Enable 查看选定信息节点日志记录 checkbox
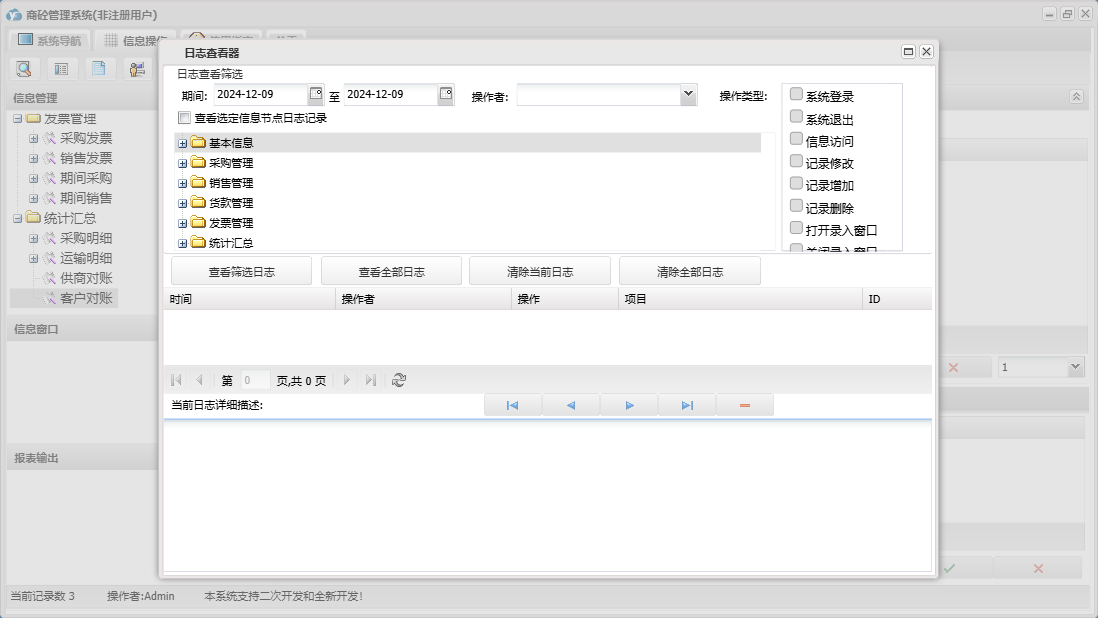The image size is (1098, 618). click(x=184, y=118)
